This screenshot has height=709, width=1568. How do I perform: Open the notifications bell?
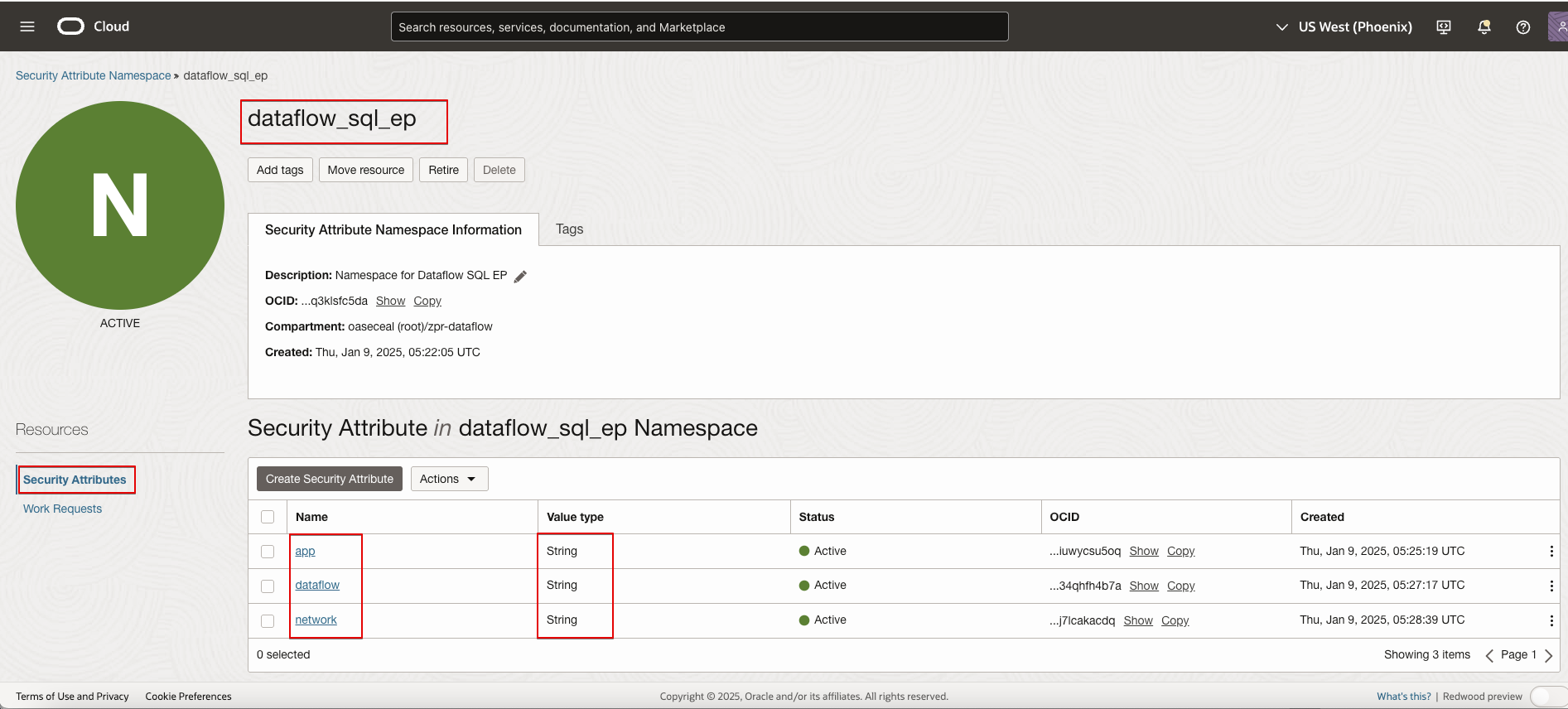1484,27
